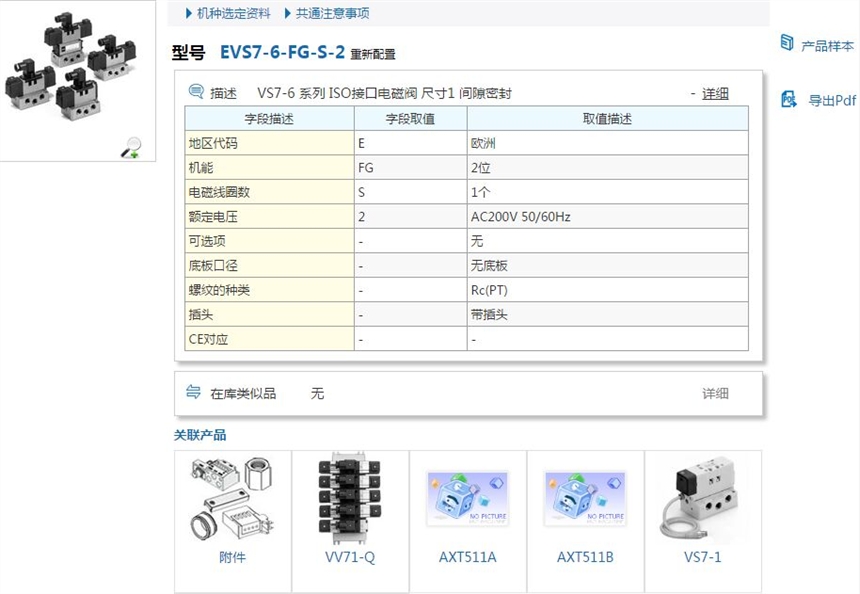Open the AXT511A no-picture thumbnail
This screenshot has width=860, height=594.
(x=467, y=498)
